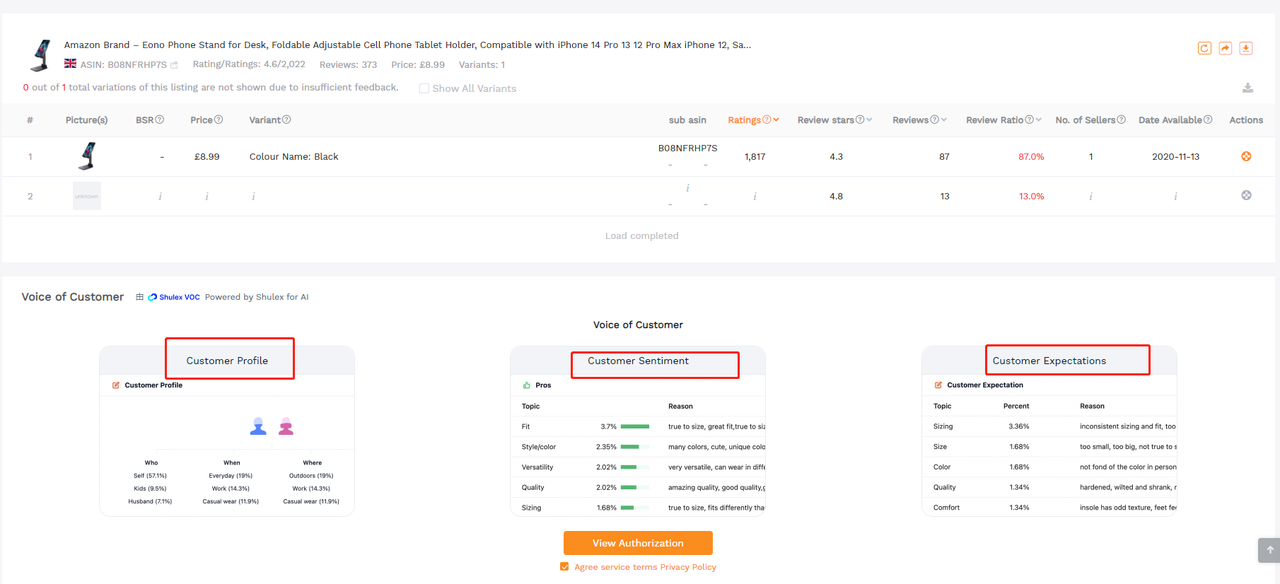This screenshot has height=584, width=1280.
Task: Click the Review Ratio help icon
Action: pos(1030,120)
